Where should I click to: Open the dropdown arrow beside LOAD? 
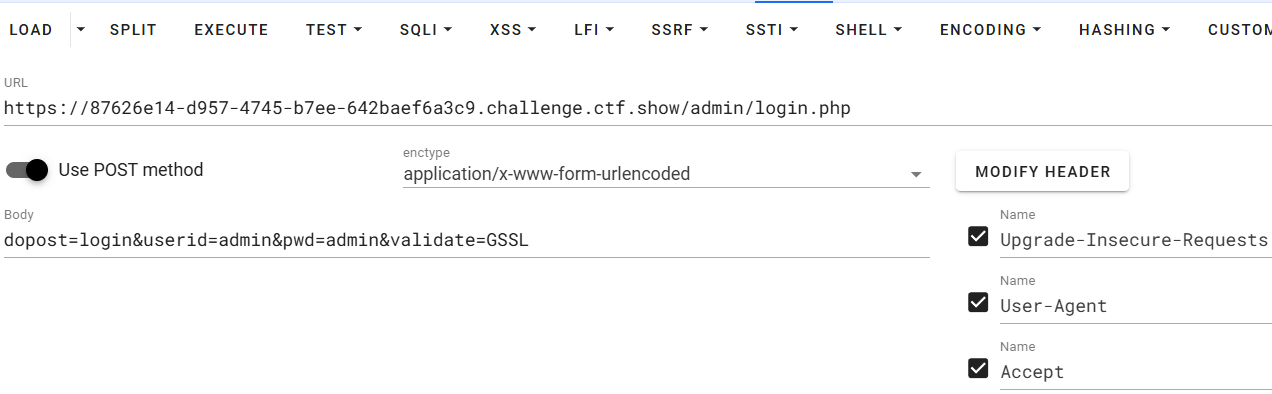tap(81, 30)
